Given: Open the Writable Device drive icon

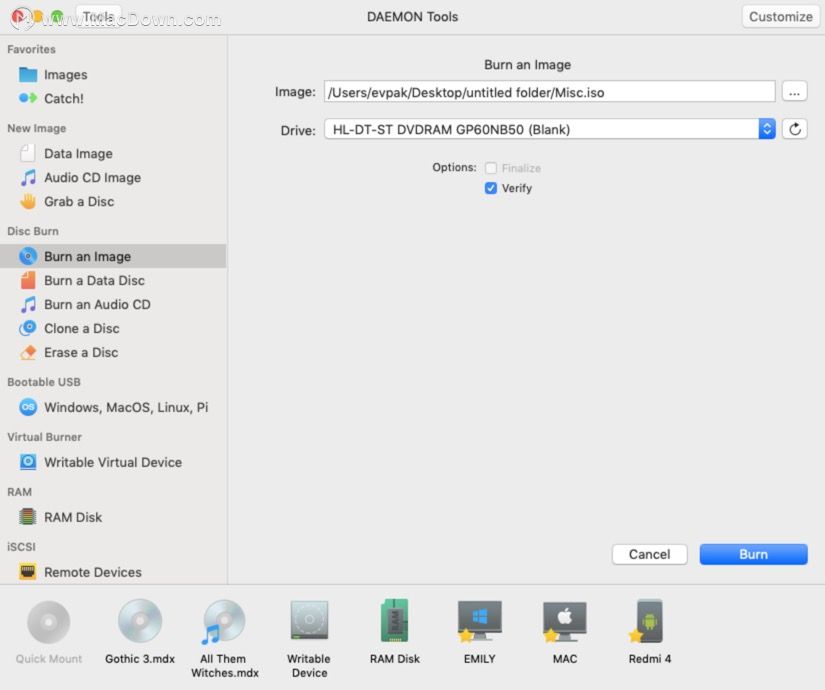Looking at the screenshot, I should click(309, 621).
